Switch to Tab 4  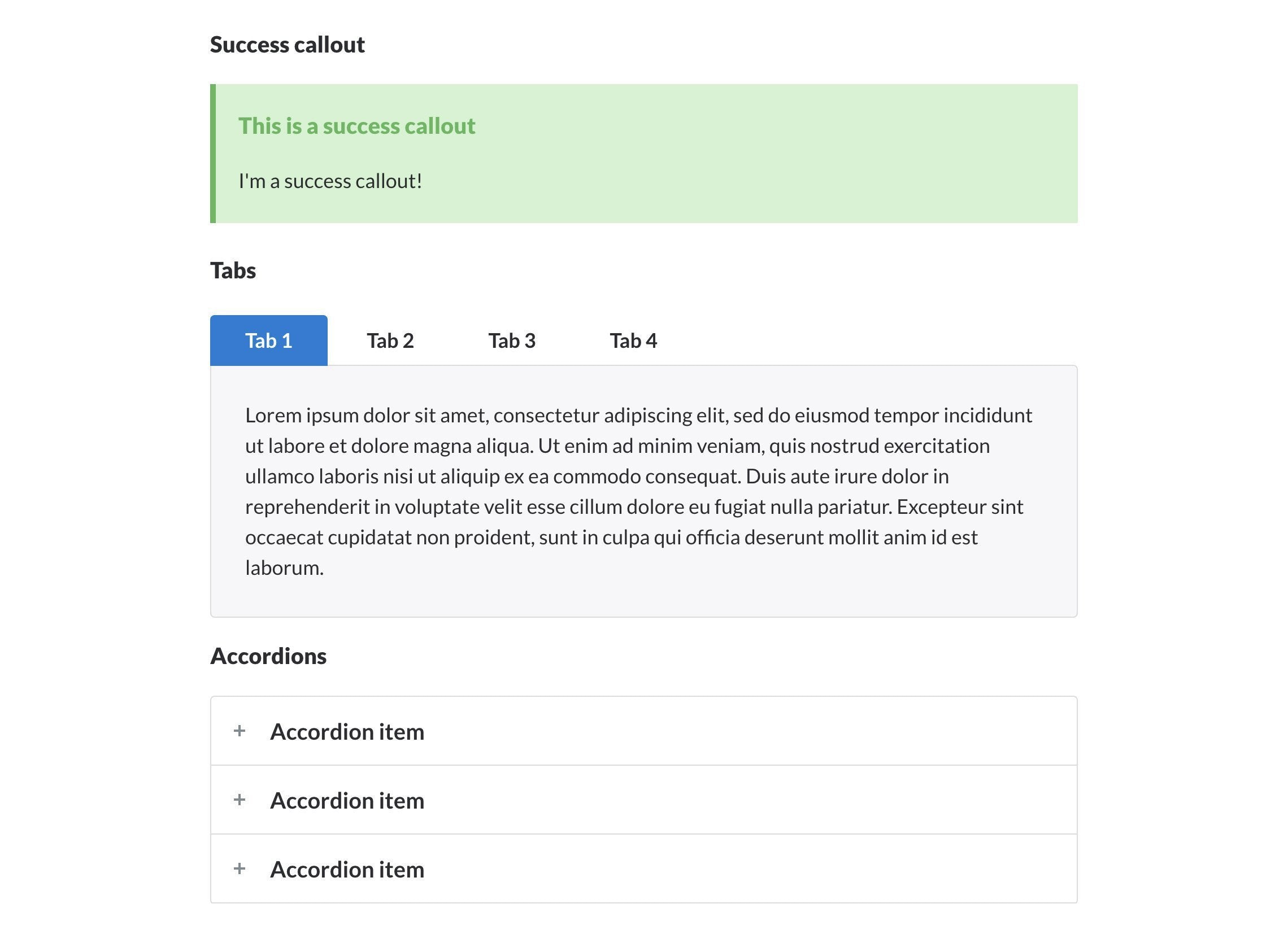633,340
